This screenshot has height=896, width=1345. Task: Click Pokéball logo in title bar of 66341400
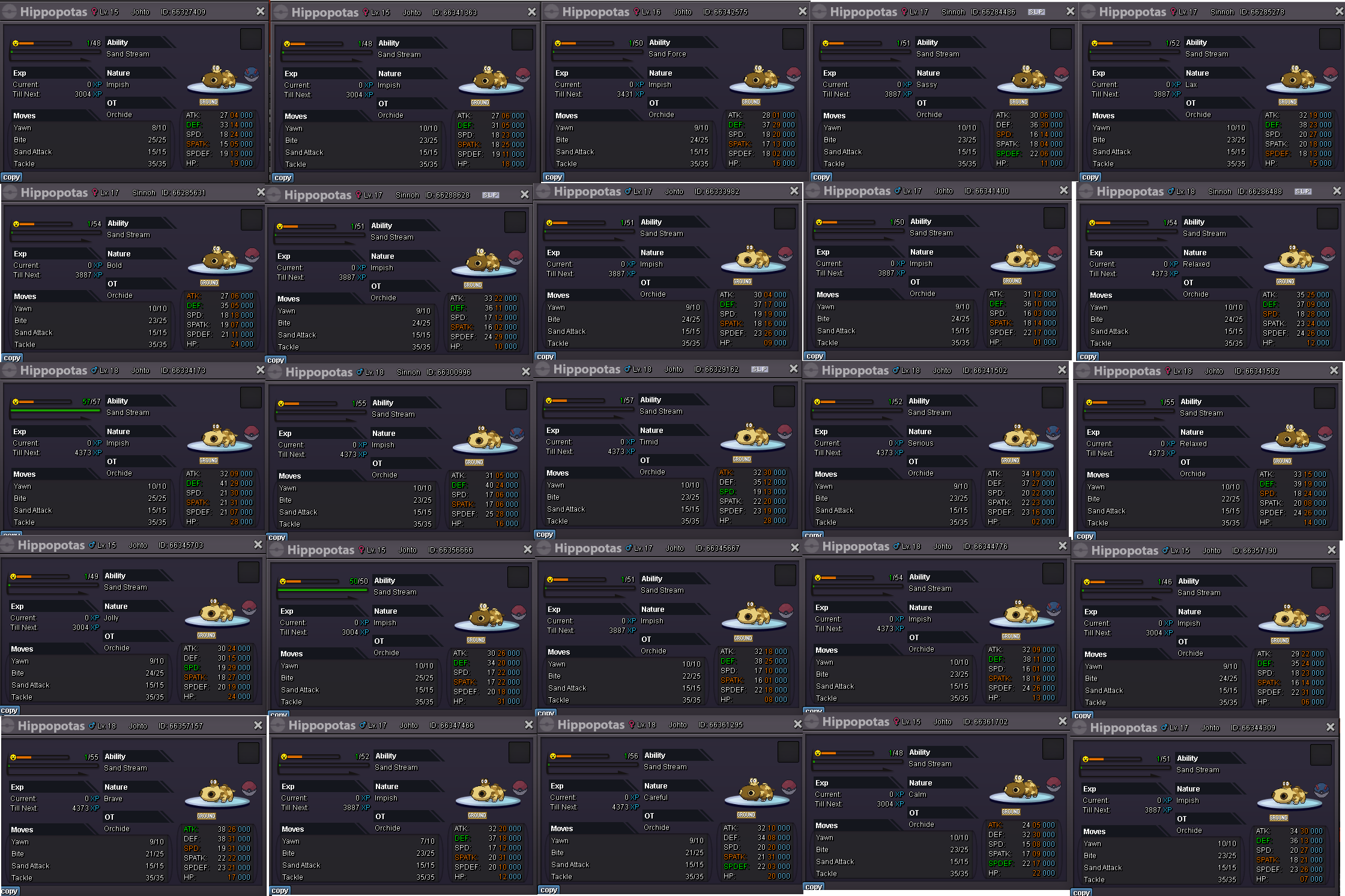[813, 191]
